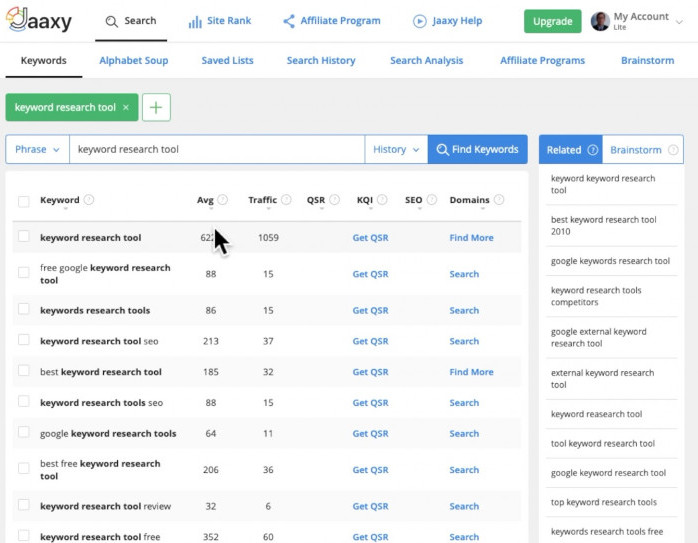Check the box for keywords research tools
698x543 pixels.
tap(24, 308)
